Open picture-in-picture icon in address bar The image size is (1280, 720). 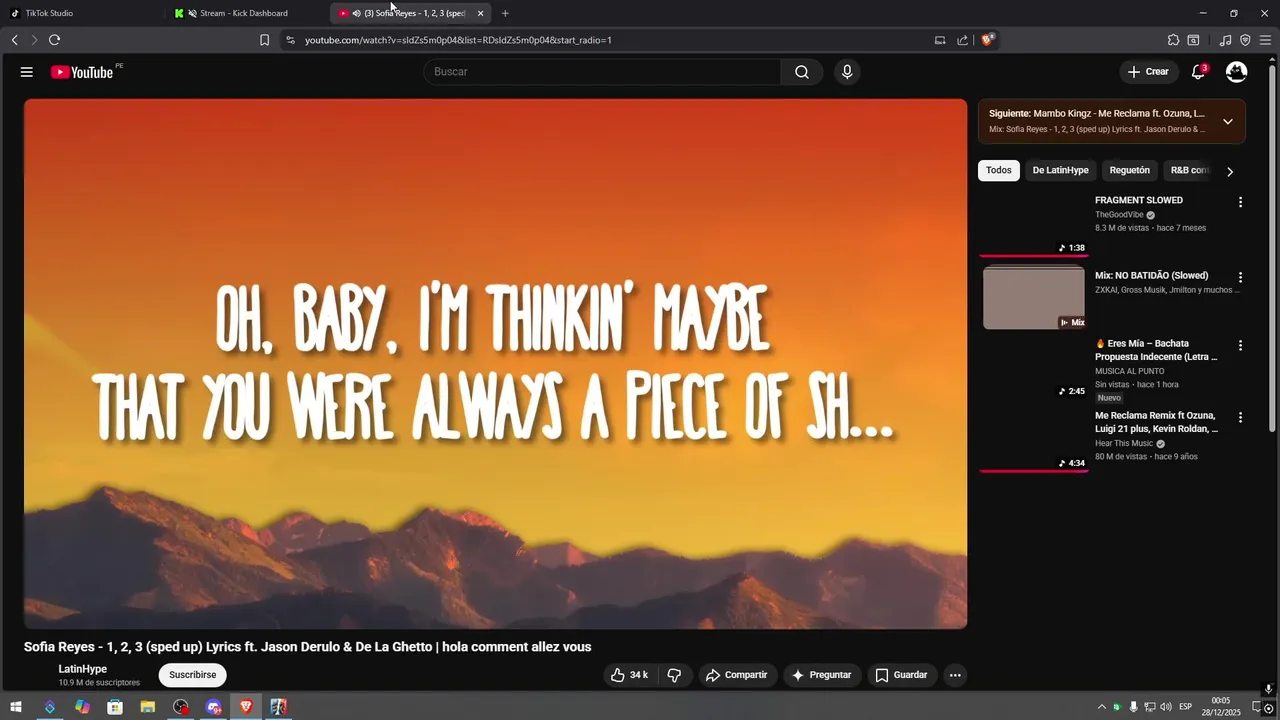[x=940, y=40]
